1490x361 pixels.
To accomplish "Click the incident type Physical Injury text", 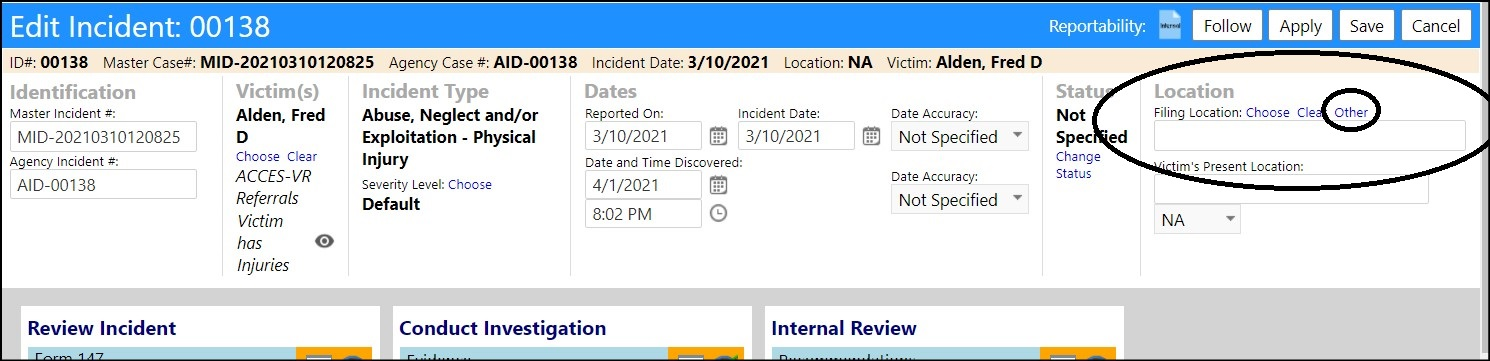I will point(449,137).
